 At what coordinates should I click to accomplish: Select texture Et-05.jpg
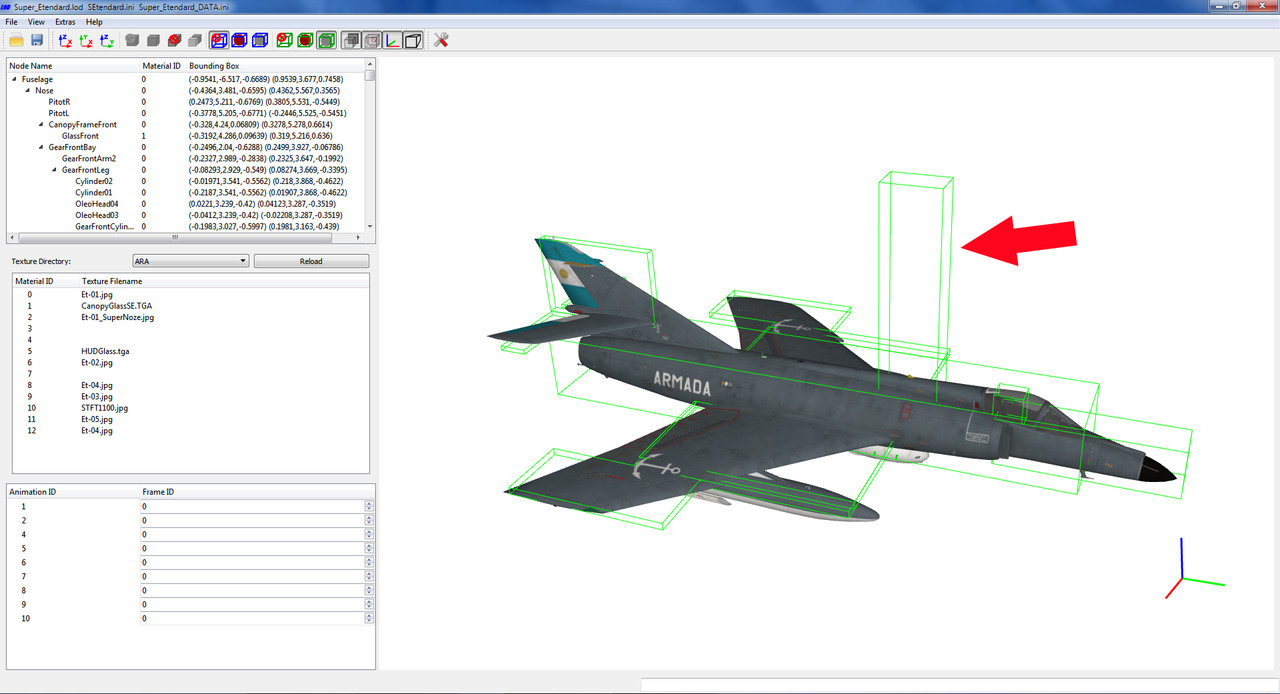pos(98,419)
